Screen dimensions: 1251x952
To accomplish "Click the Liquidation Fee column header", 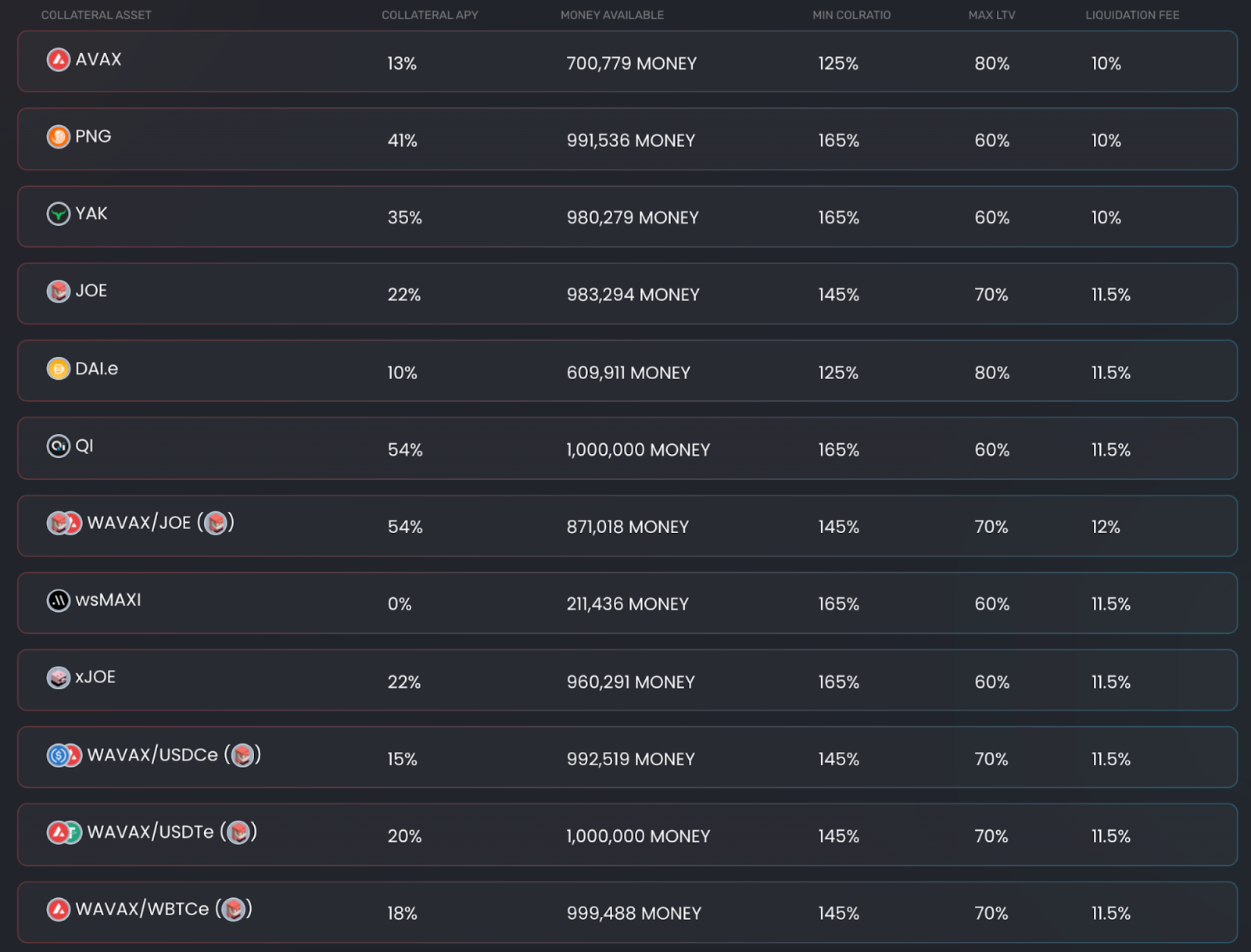I will pos(1132,15).
